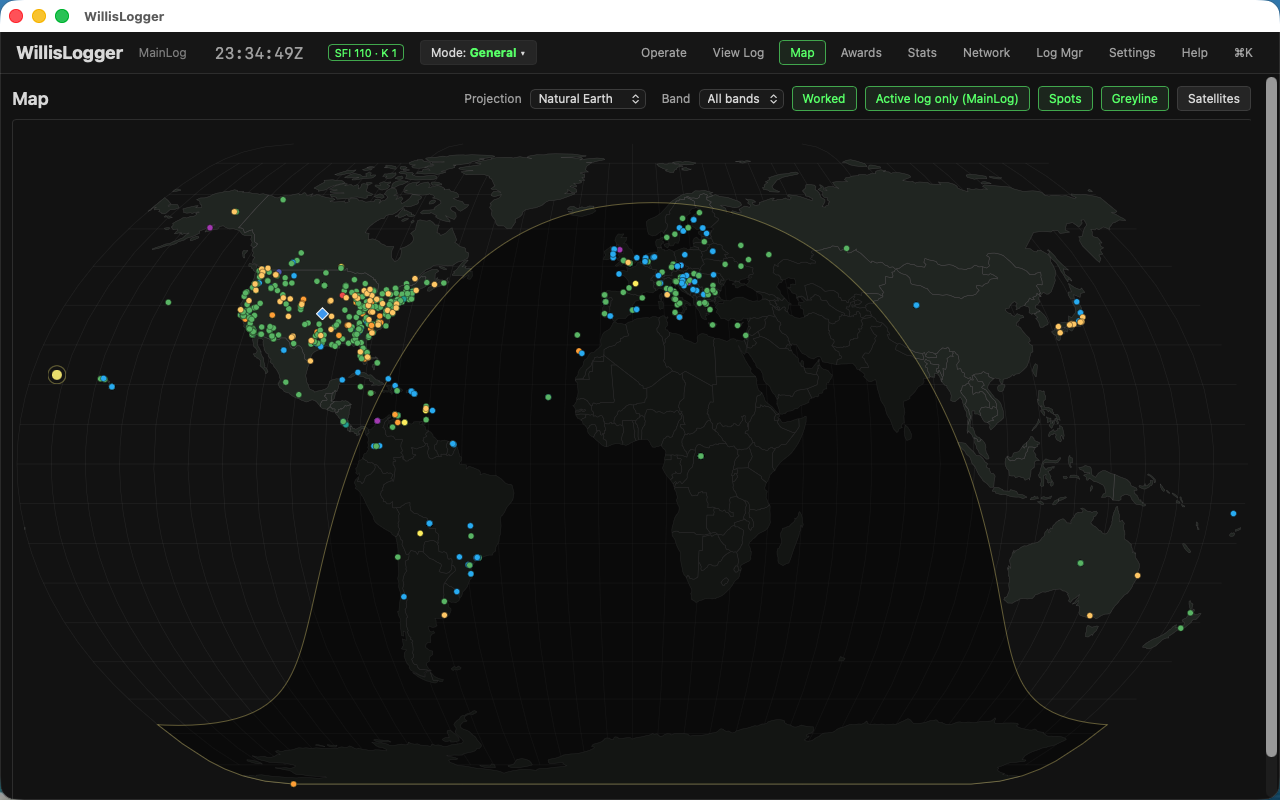Switch to the View Log tab
Screen dimensions: 1280x800
[738, 53]
